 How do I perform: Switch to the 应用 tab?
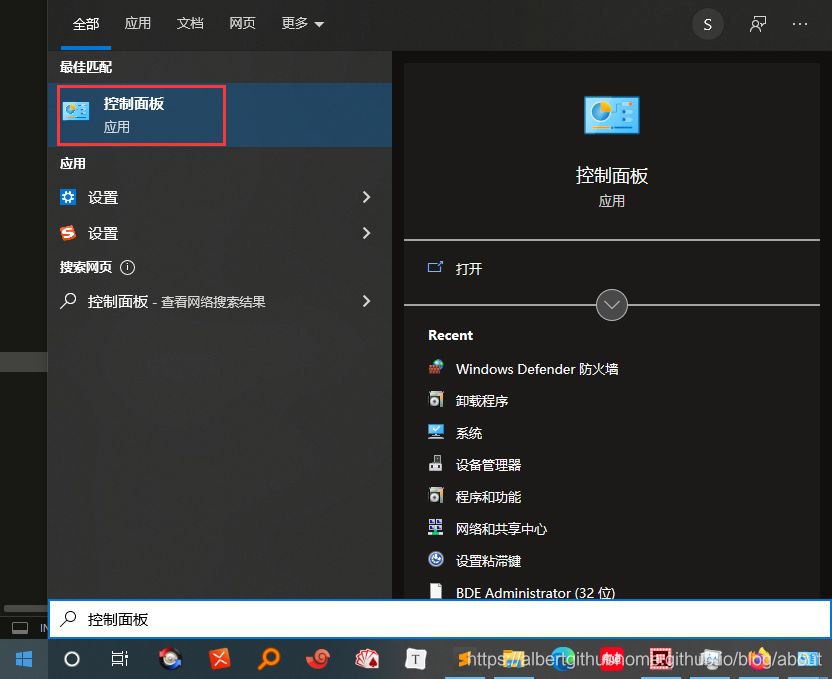coord(137,23)
